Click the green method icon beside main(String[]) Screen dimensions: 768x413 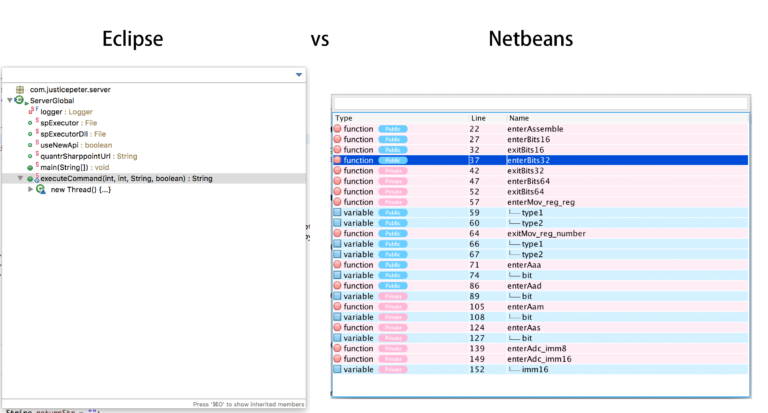click(30, 168)
